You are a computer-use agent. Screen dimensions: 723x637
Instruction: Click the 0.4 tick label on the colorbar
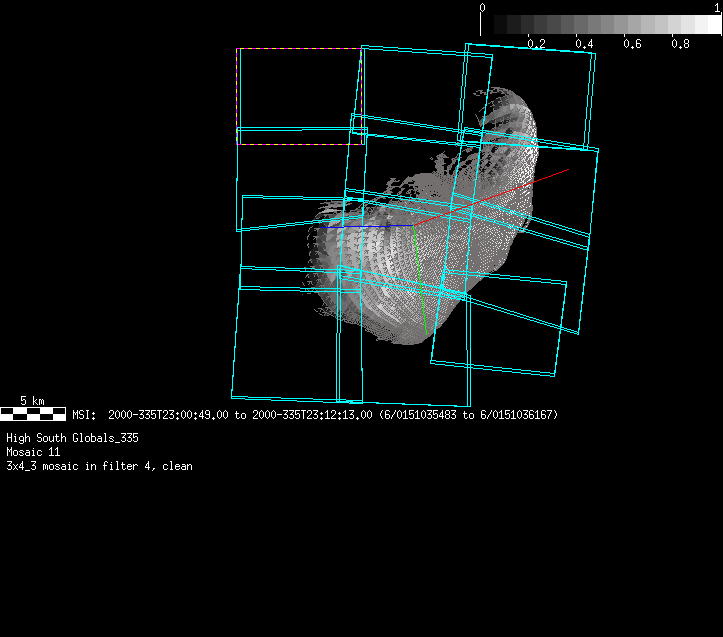pos(584,44)
